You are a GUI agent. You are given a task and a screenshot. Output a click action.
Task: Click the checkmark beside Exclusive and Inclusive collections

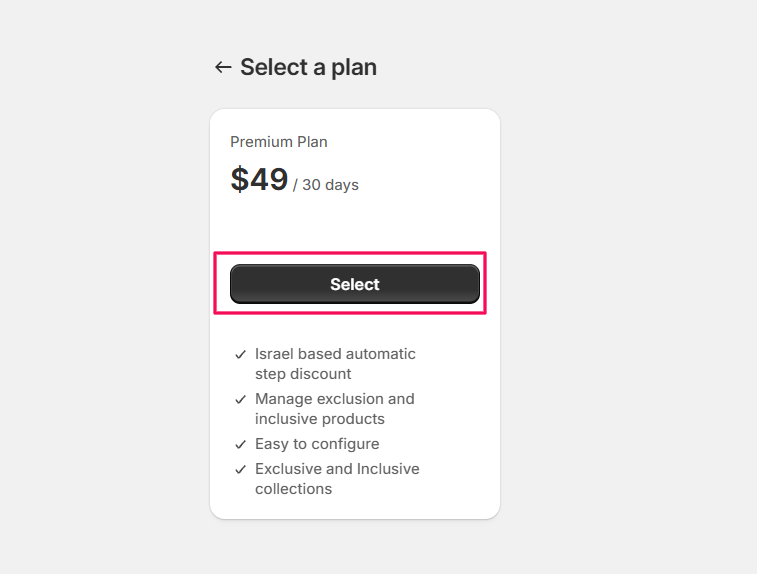pos(240,469)
